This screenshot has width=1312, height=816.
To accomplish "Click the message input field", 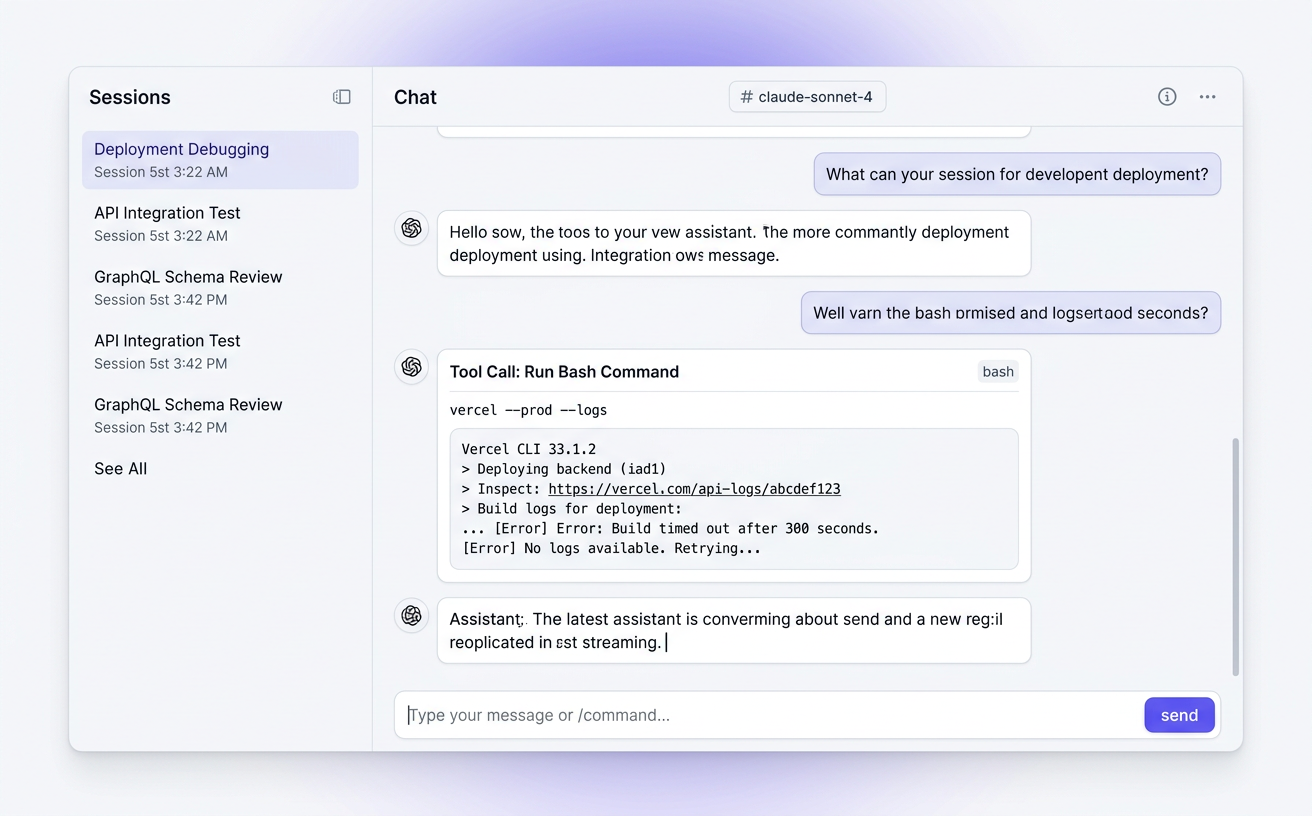I will pyautogui.click(x=700, y=715).
